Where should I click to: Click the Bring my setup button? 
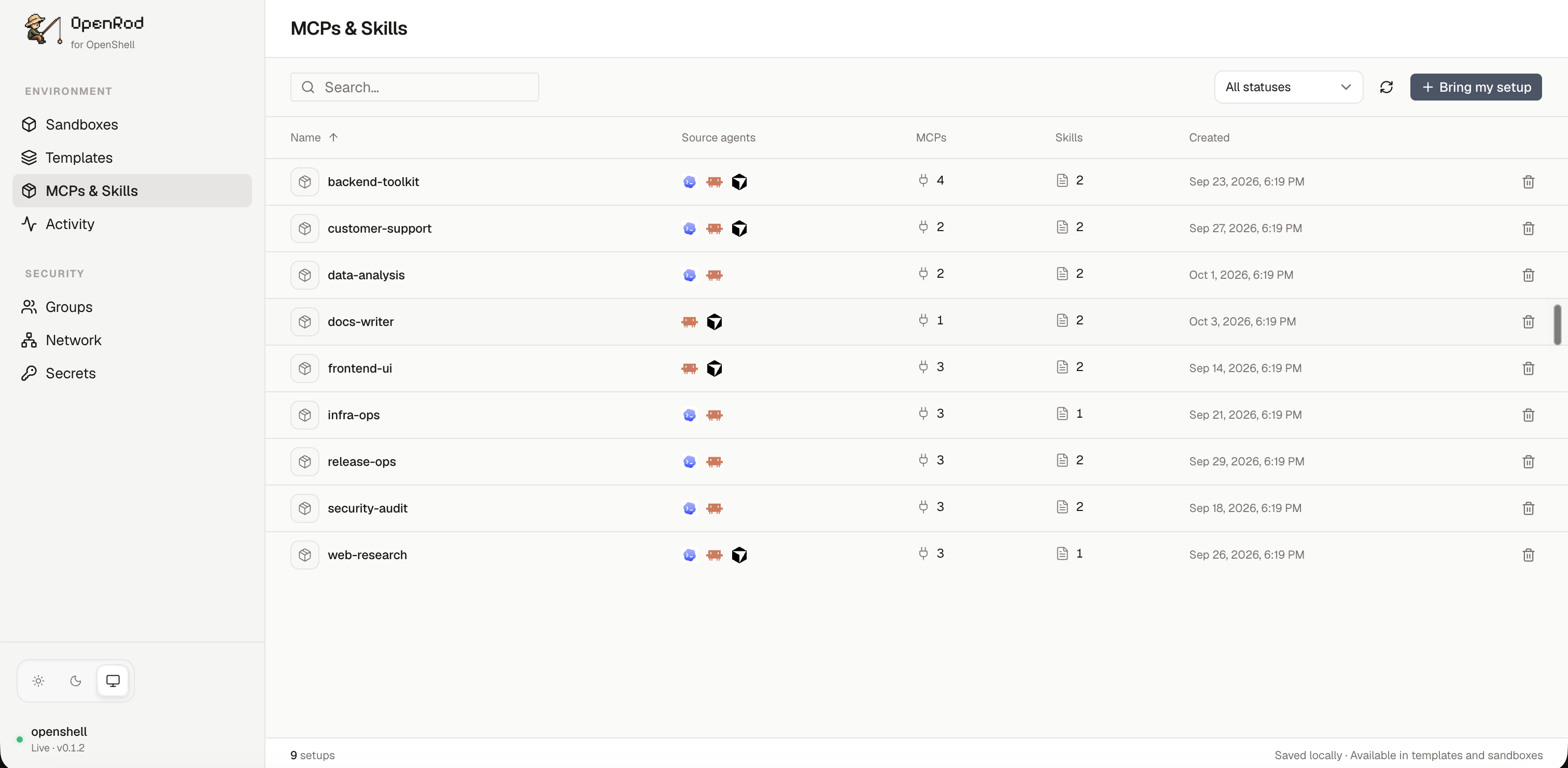1476,87
